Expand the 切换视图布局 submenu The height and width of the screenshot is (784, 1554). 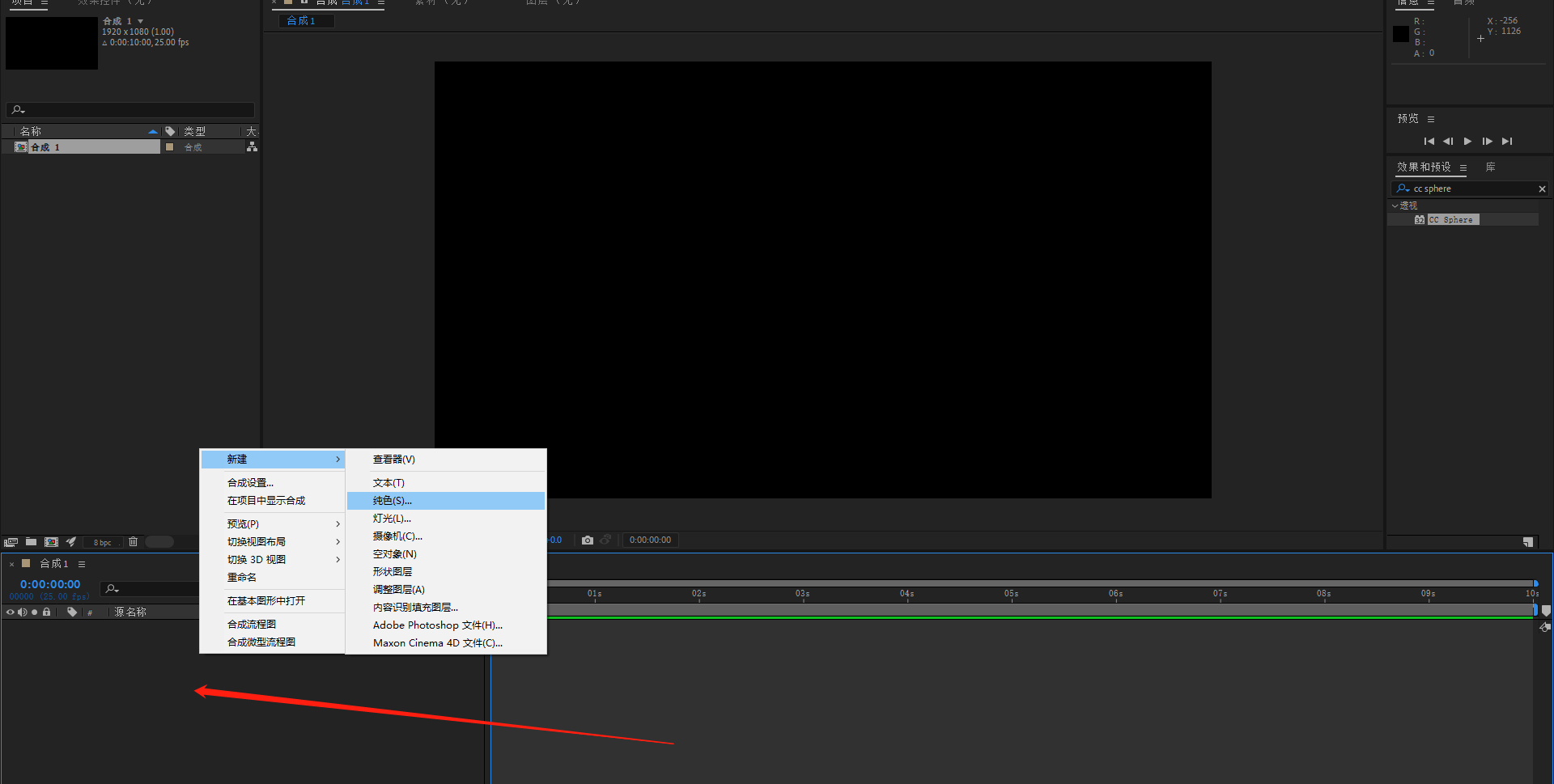pyautogui.click(x=338, y=542)
